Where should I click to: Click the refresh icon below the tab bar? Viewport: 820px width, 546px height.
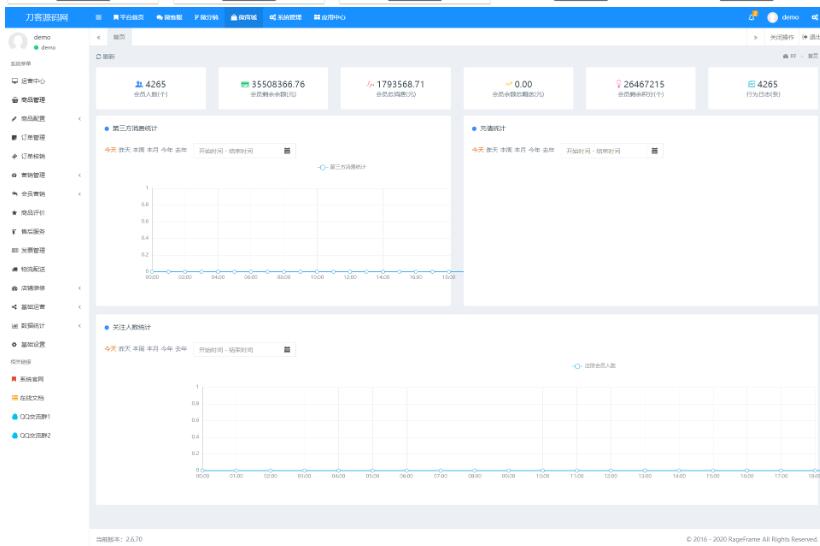[x=98, y=56]
